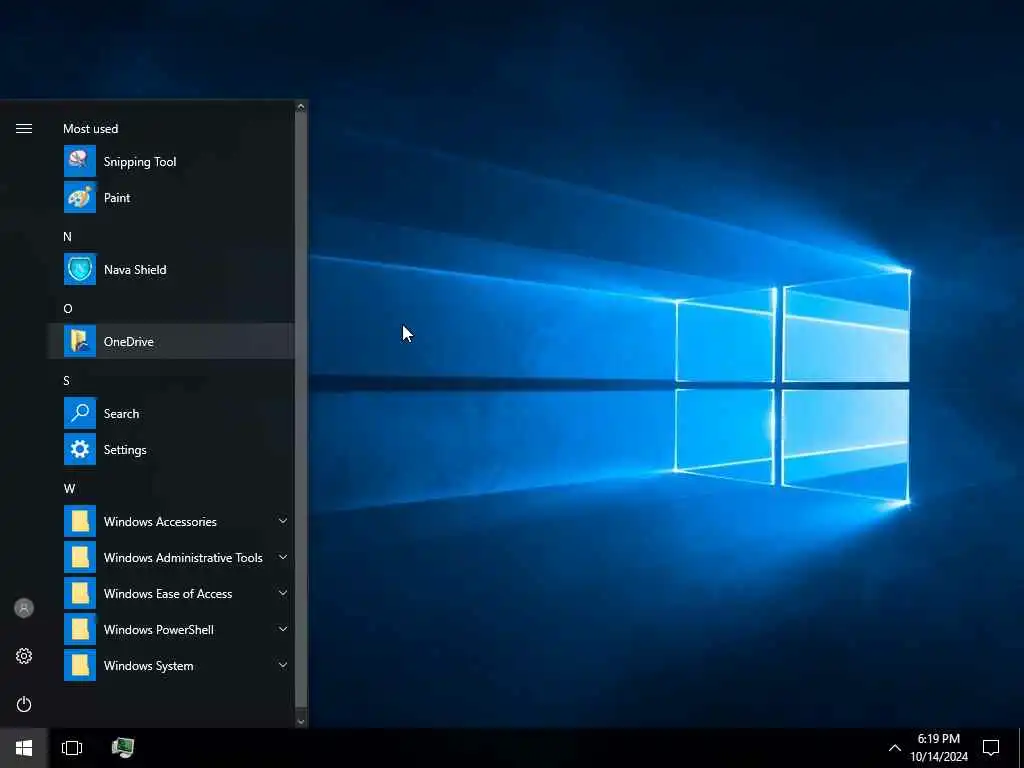Select the Settings label in app list
The image size is (1024, 768).
click(125, 450)
